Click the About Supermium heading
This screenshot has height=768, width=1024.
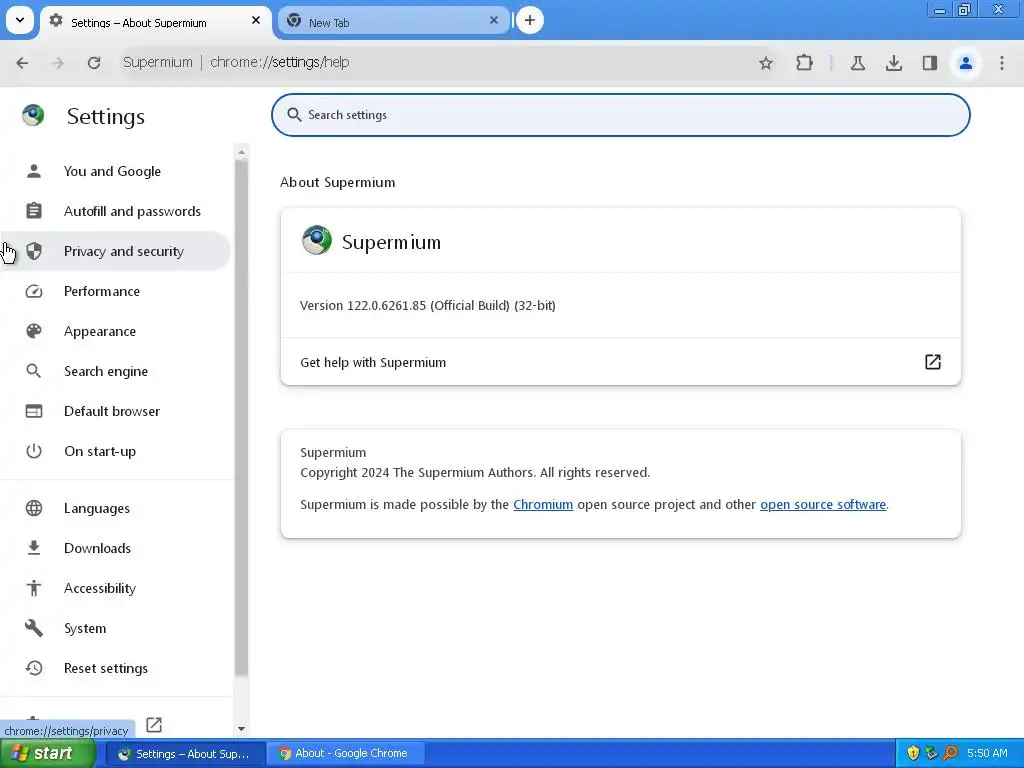338,182
